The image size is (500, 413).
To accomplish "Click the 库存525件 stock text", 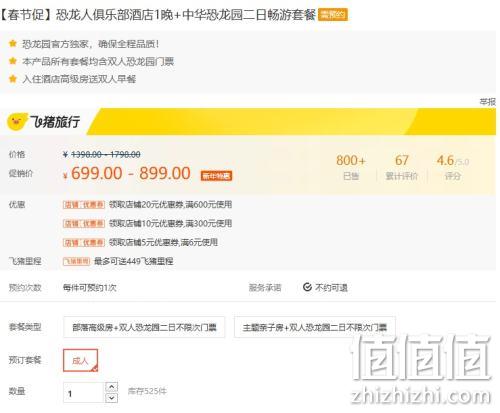I will pyautogui.click(x=147, y=391).
